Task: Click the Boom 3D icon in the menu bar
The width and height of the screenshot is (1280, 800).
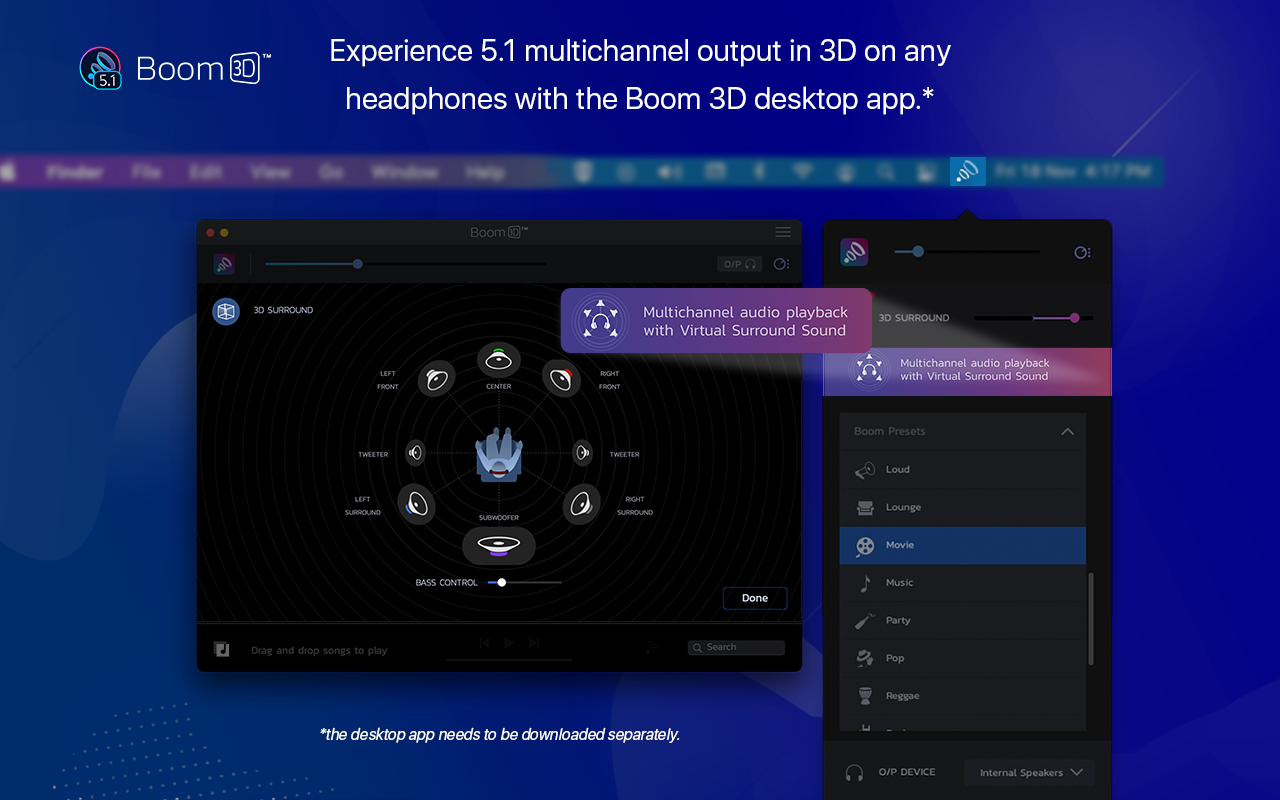Action: (x=967, y=171)
